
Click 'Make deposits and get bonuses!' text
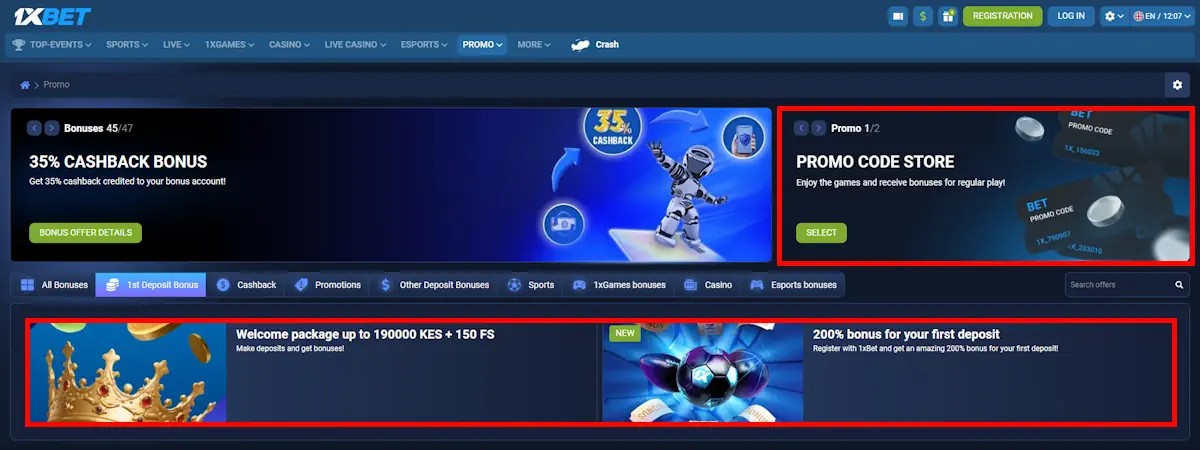point(290,348)
